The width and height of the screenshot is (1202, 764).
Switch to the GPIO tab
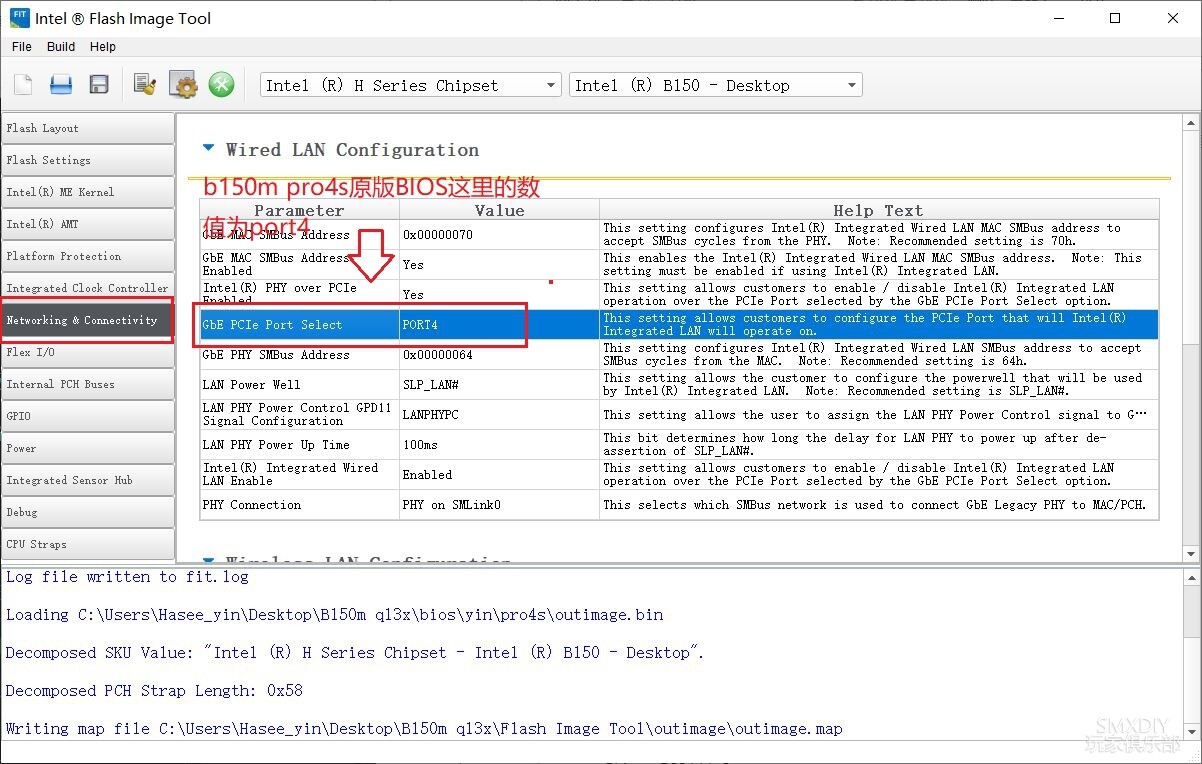click(87, 416)
